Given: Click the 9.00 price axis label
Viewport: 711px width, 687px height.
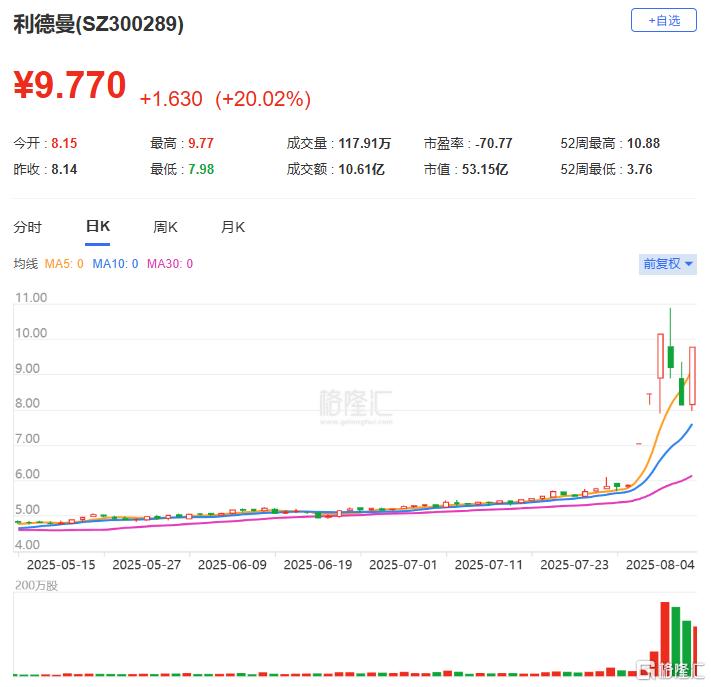Looking at the screenshot, I should (x=28, y=369).
